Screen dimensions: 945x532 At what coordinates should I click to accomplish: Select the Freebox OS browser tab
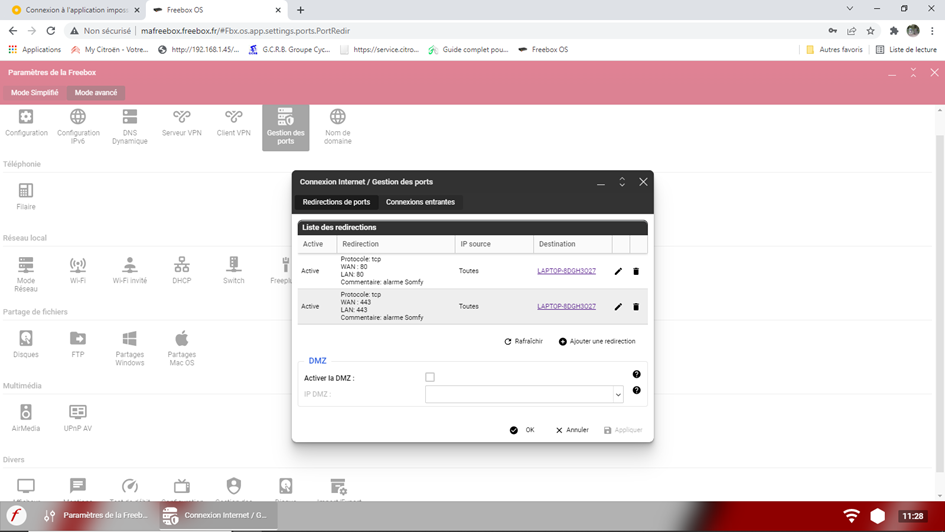coord(217,10)
